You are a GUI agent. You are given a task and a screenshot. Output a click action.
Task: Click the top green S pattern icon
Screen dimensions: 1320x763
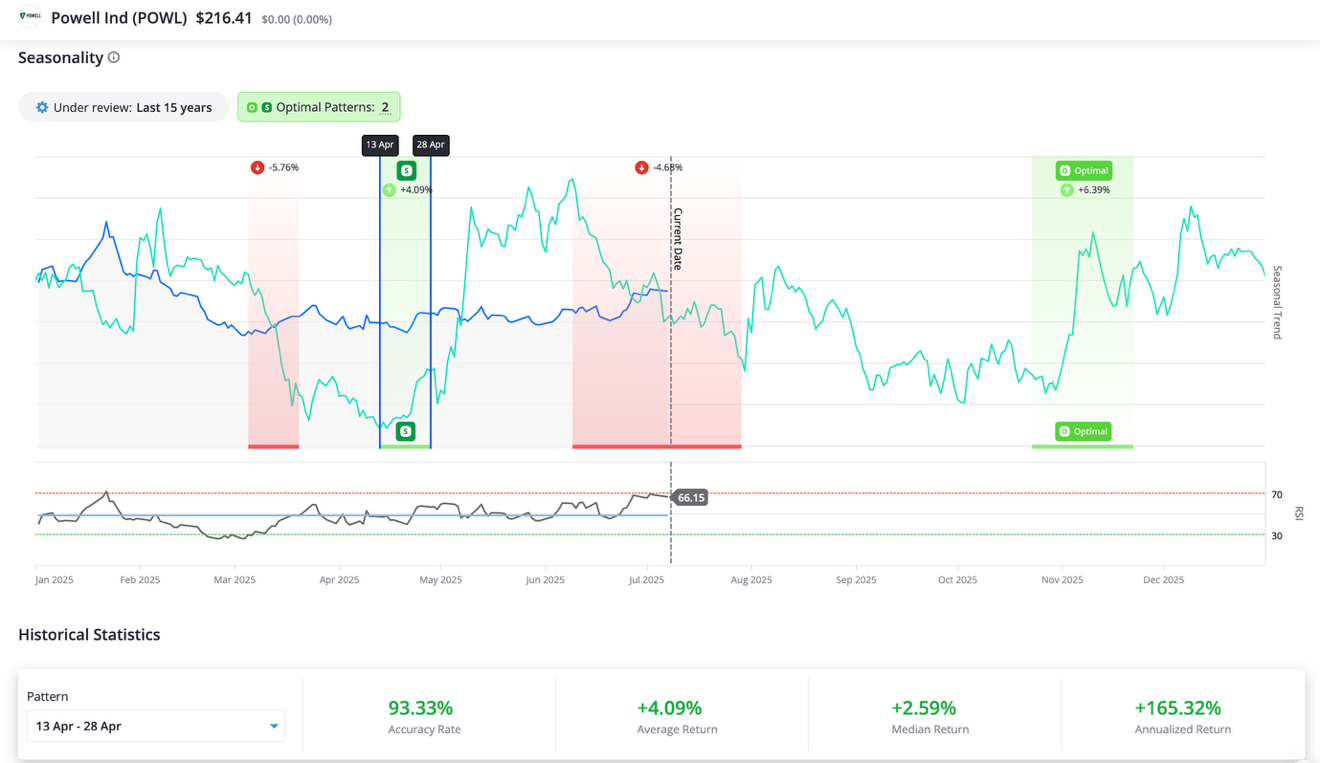(x=406, y=170)
